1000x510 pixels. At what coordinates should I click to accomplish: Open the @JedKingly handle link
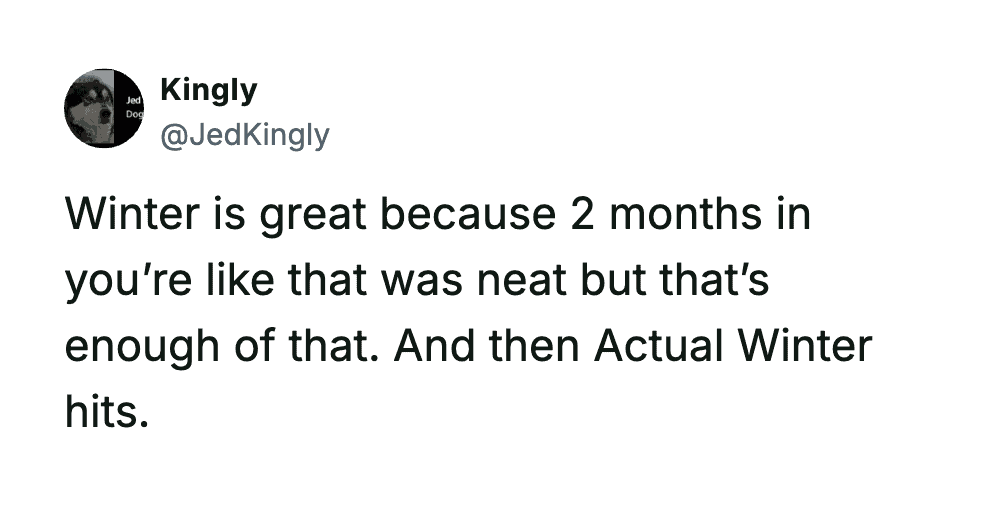[x=244, y=135]
